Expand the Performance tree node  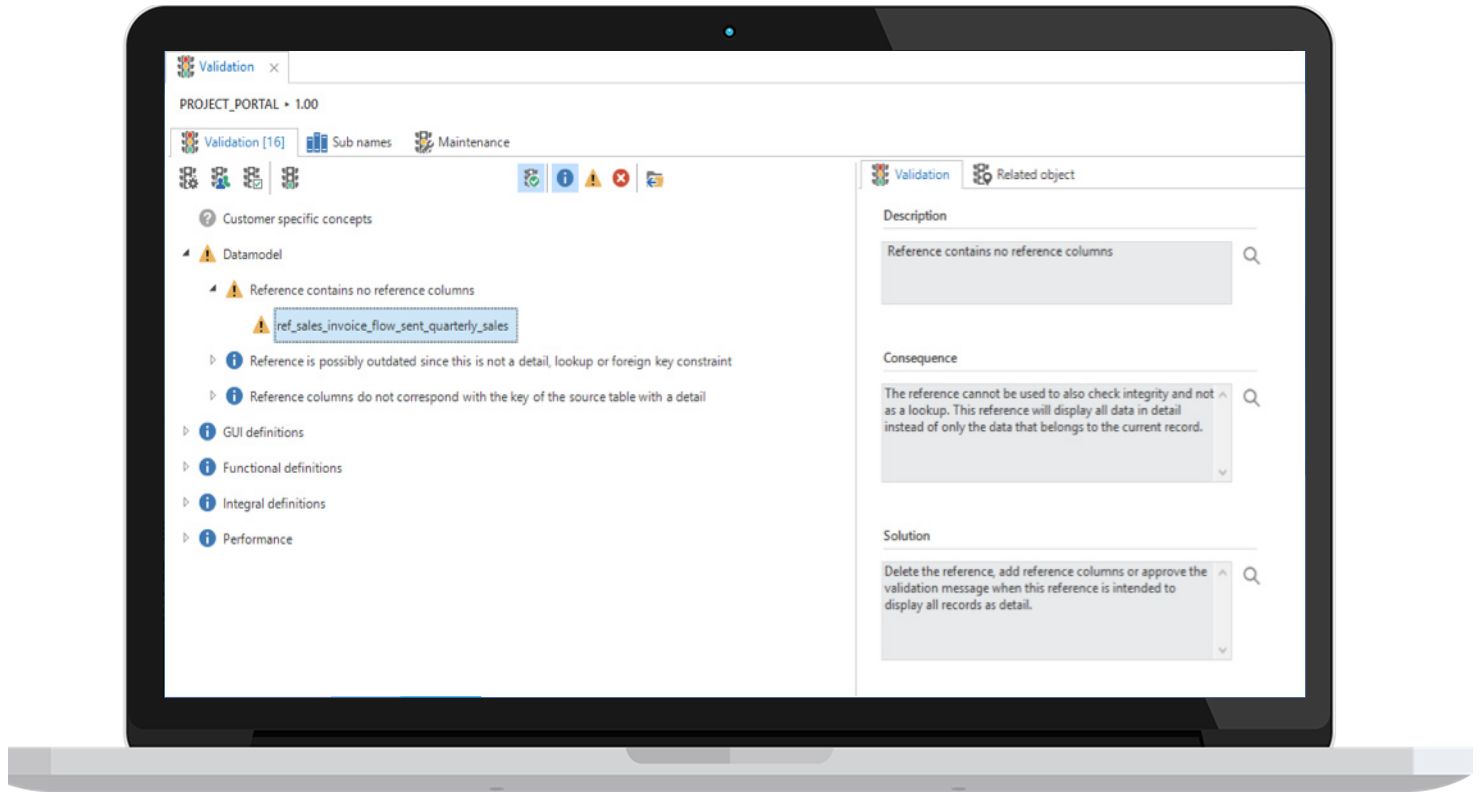(187, 539)
